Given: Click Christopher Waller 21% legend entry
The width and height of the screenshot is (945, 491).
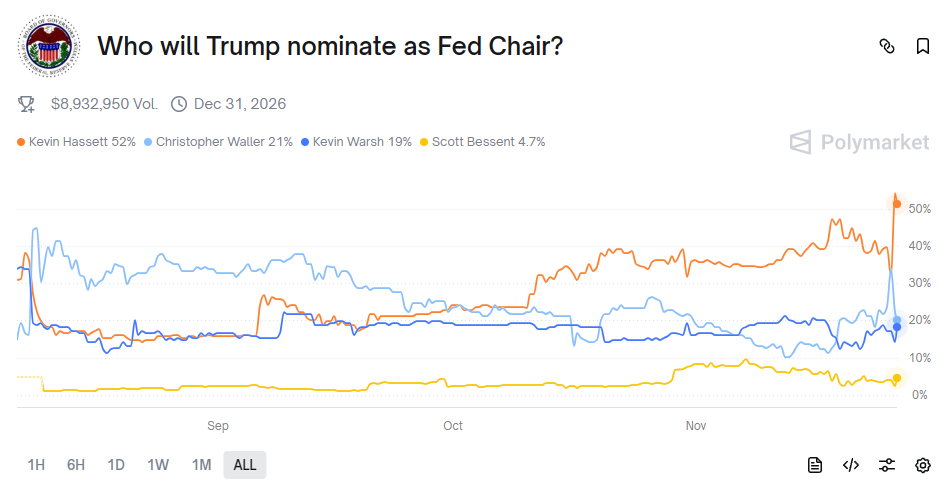Looking at the screenshot, I should tap(224, 142).
